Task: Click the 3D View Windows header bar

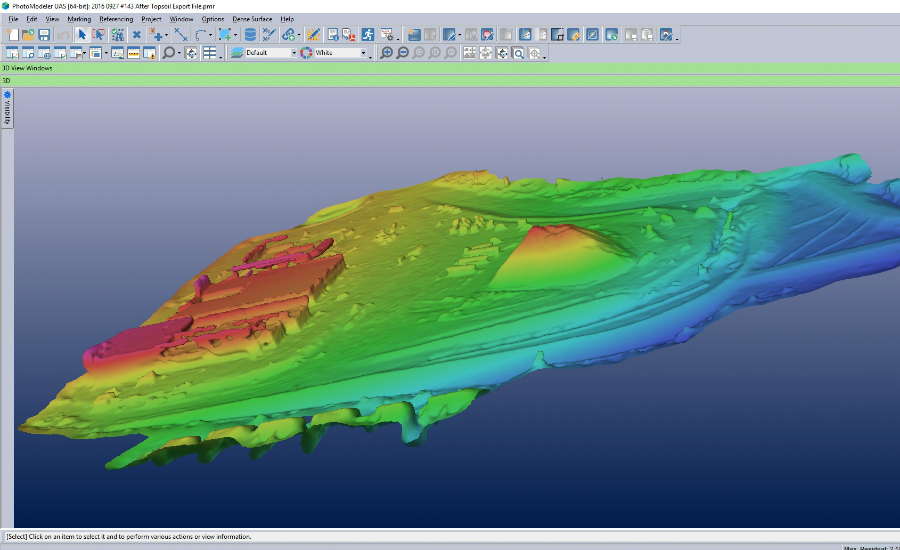Action: click(x=450, y=68)
